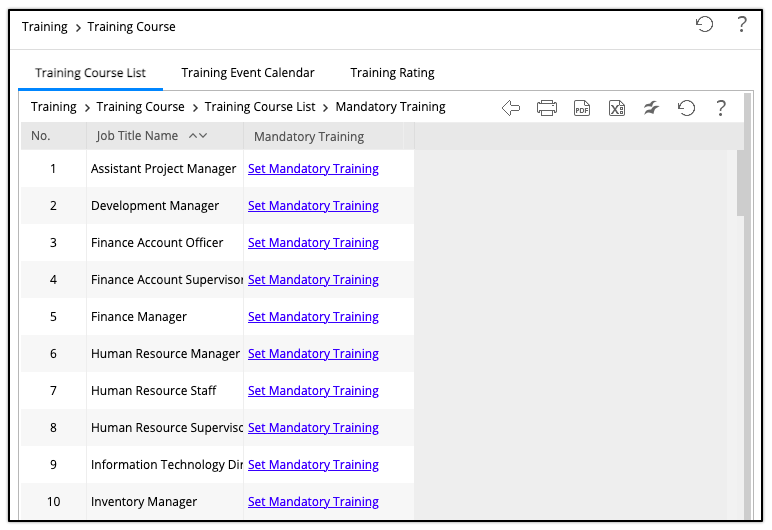772x530 pixels.
Task: Select the Finance Manager cell
Action: [164, 316]
